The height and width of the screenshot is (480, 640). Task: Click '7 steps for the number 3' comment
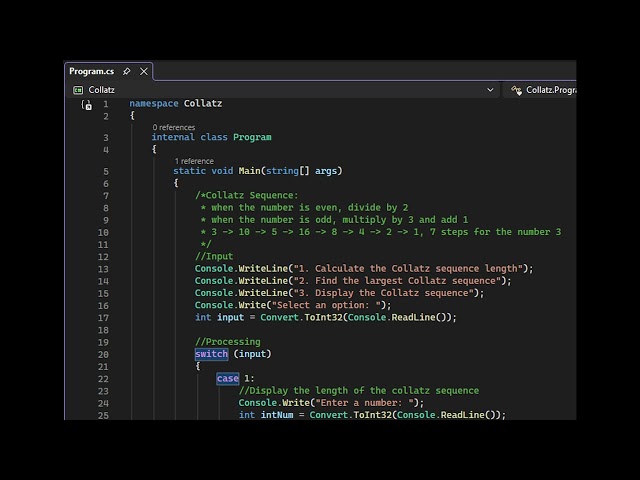[x=496, y=232]
